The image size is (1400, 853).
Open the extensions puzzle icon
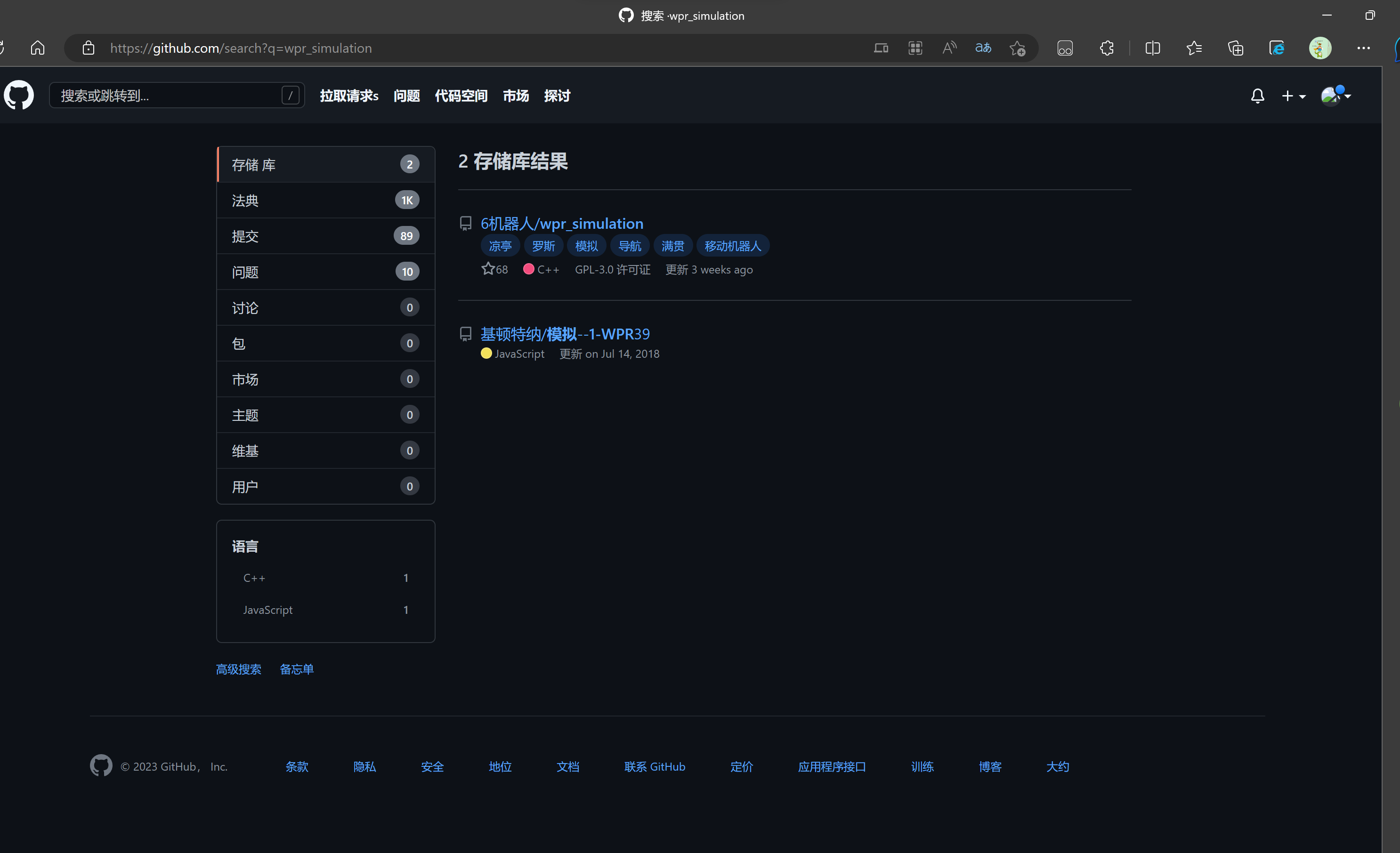1106,48
